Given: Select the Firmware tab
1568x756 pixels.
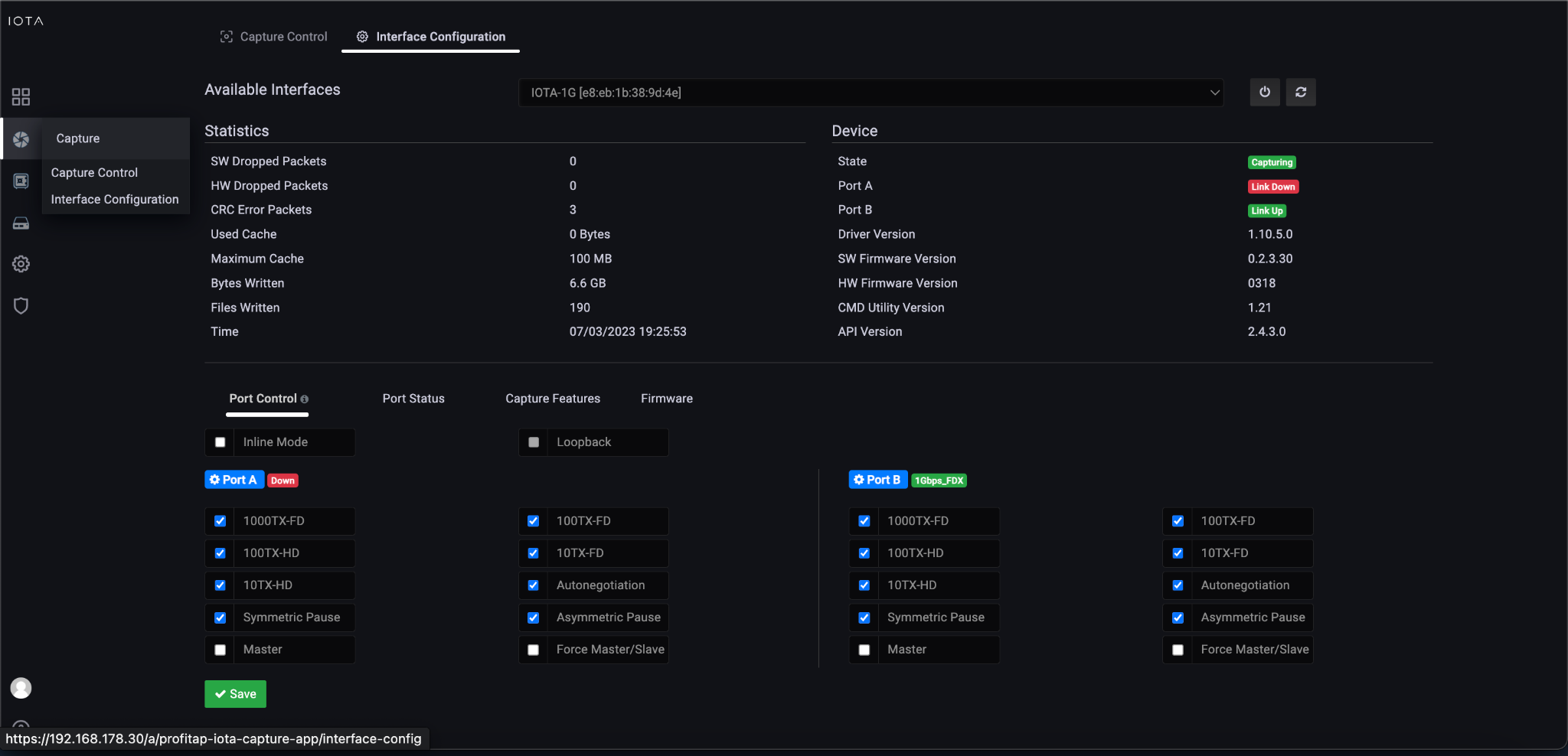Looking at the screenshot, I should tap(666, 399).
